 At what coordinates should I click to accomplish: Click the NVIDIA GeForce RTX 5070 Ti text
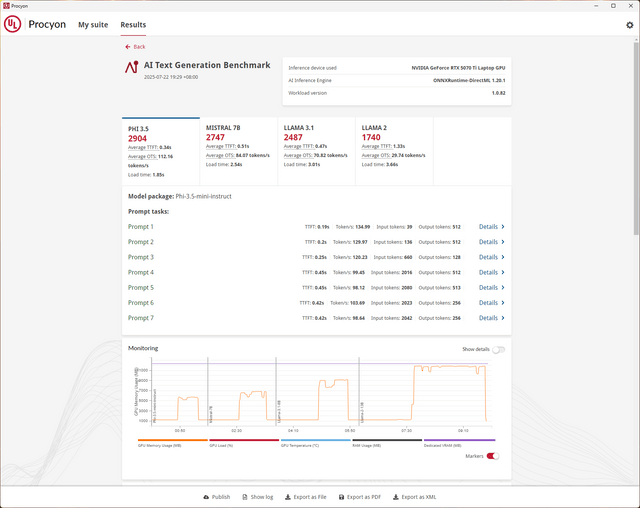[x=458, y=68]
